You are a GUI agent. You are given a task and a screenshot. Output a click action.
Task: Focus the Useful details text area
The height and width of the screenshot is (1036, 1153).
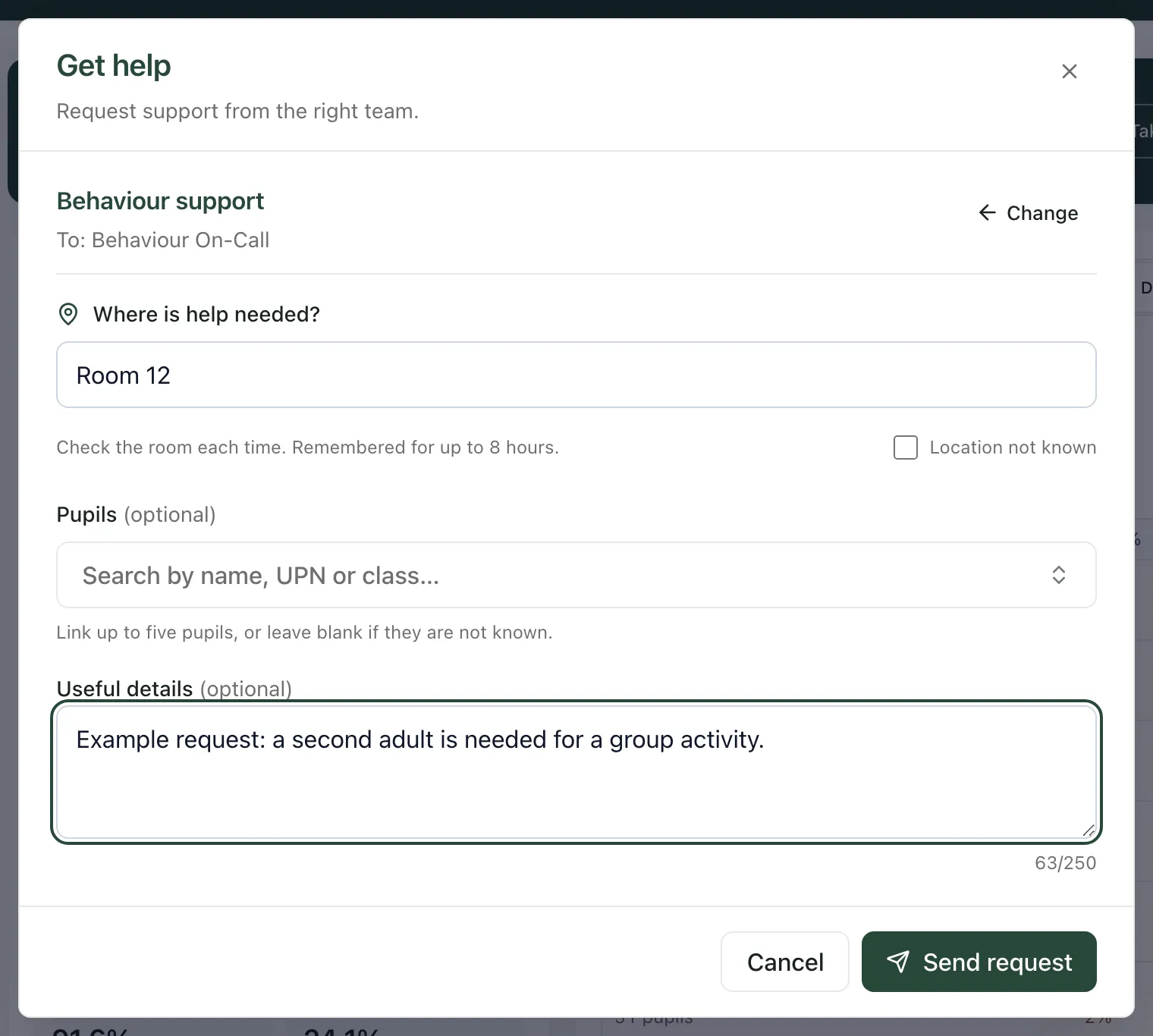(576, 772)
